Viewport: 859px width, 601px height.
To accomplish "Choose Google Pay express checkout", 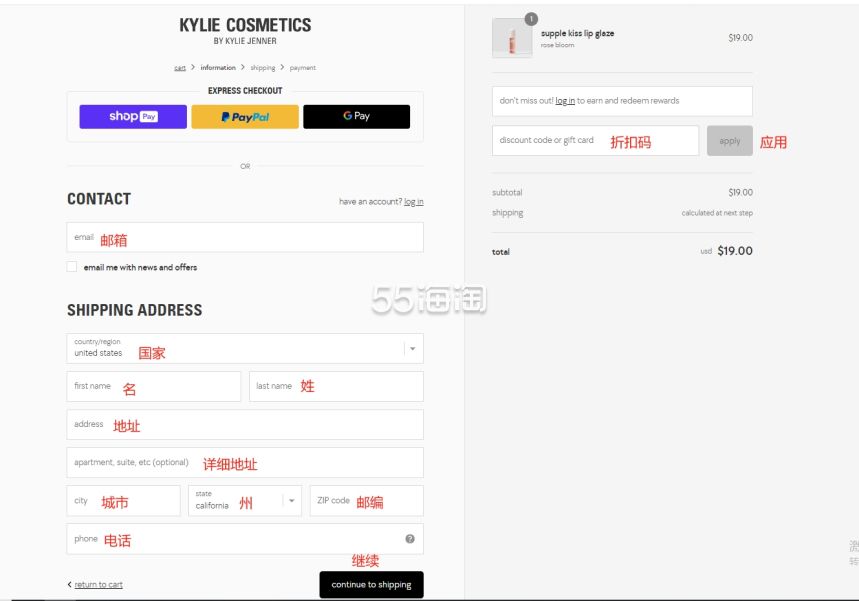I will tap(357, 117).
